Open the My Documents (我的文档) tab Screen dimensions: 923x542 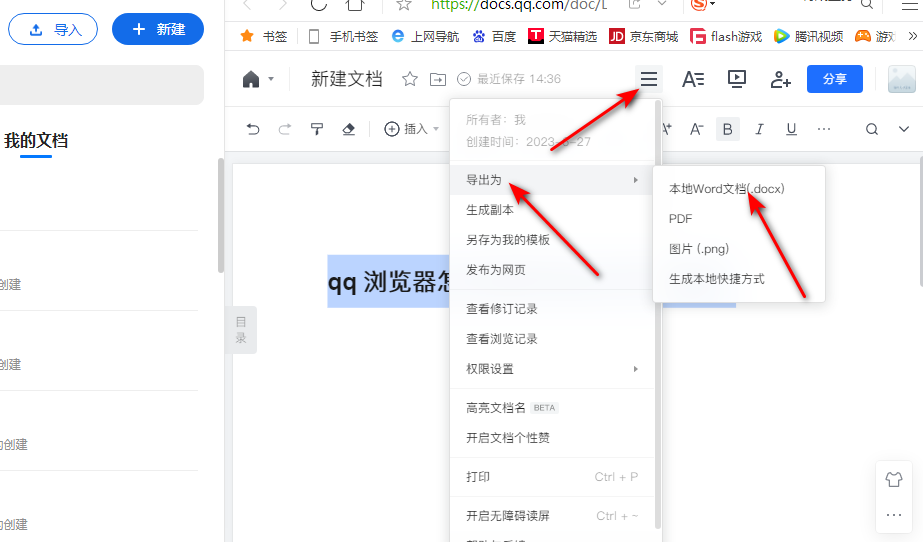[36, 141]
